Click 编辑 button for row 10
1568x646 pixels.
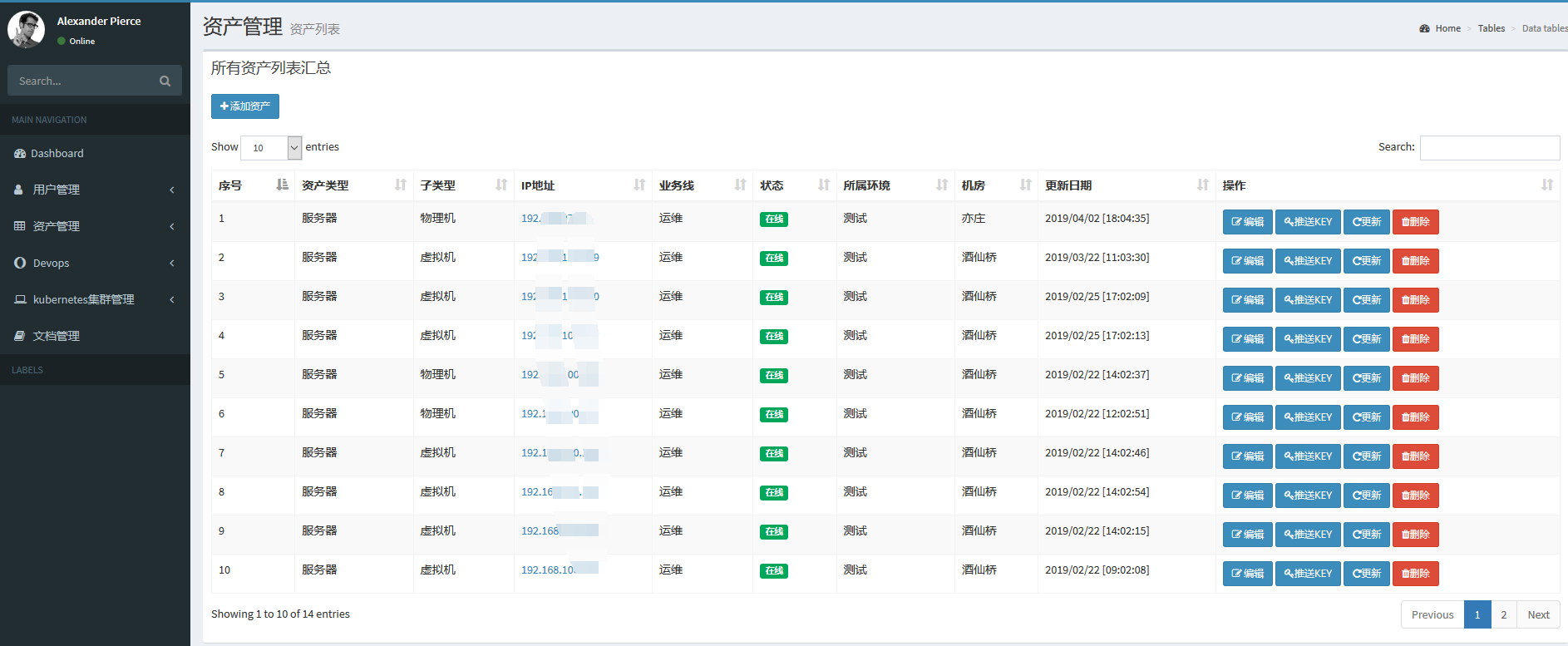pyautogui.click(x=1247, y=574)
